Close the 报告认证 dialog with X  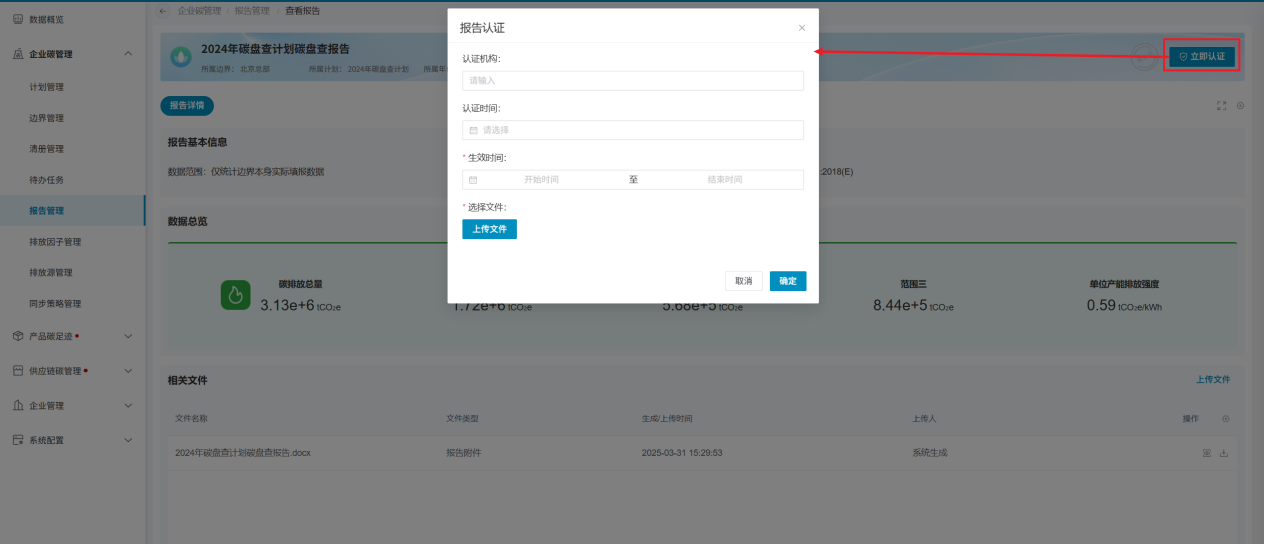801,28
